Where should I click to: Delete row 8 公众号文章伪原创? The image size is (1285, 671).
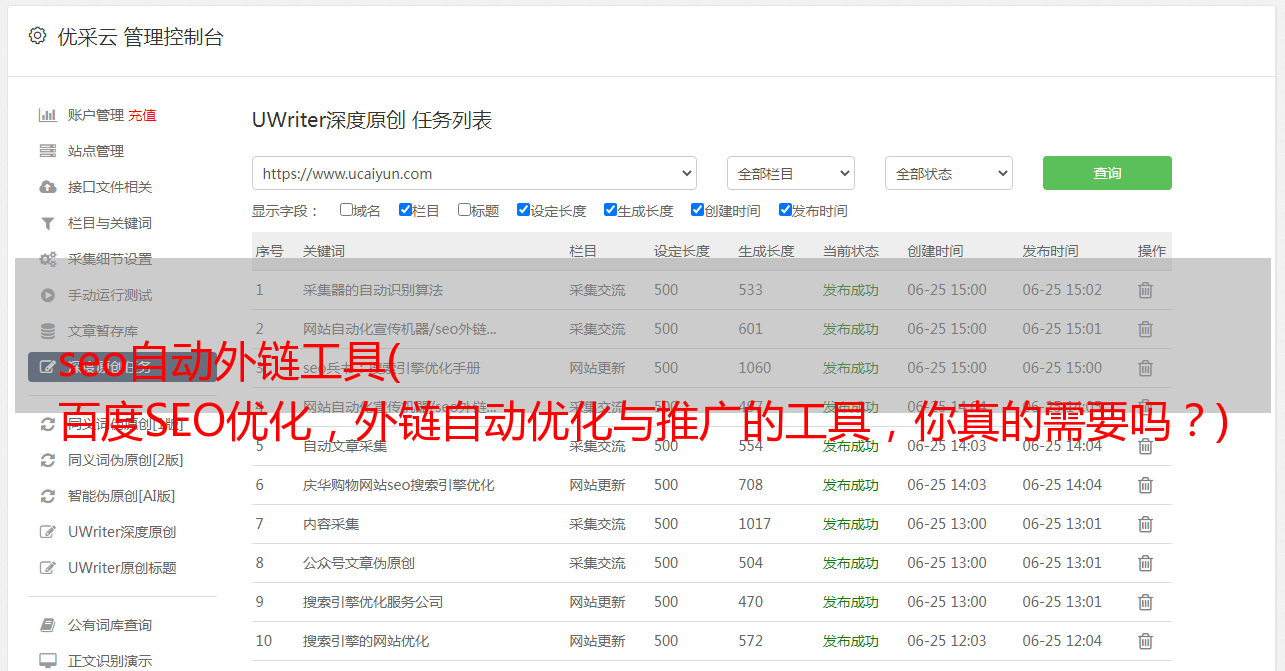point(1145,563)
